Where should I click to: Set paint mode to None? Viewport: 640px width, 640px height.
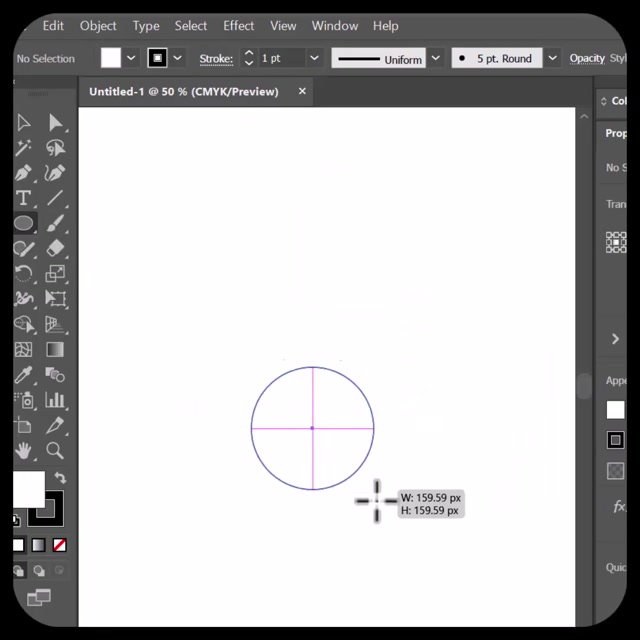60,545
